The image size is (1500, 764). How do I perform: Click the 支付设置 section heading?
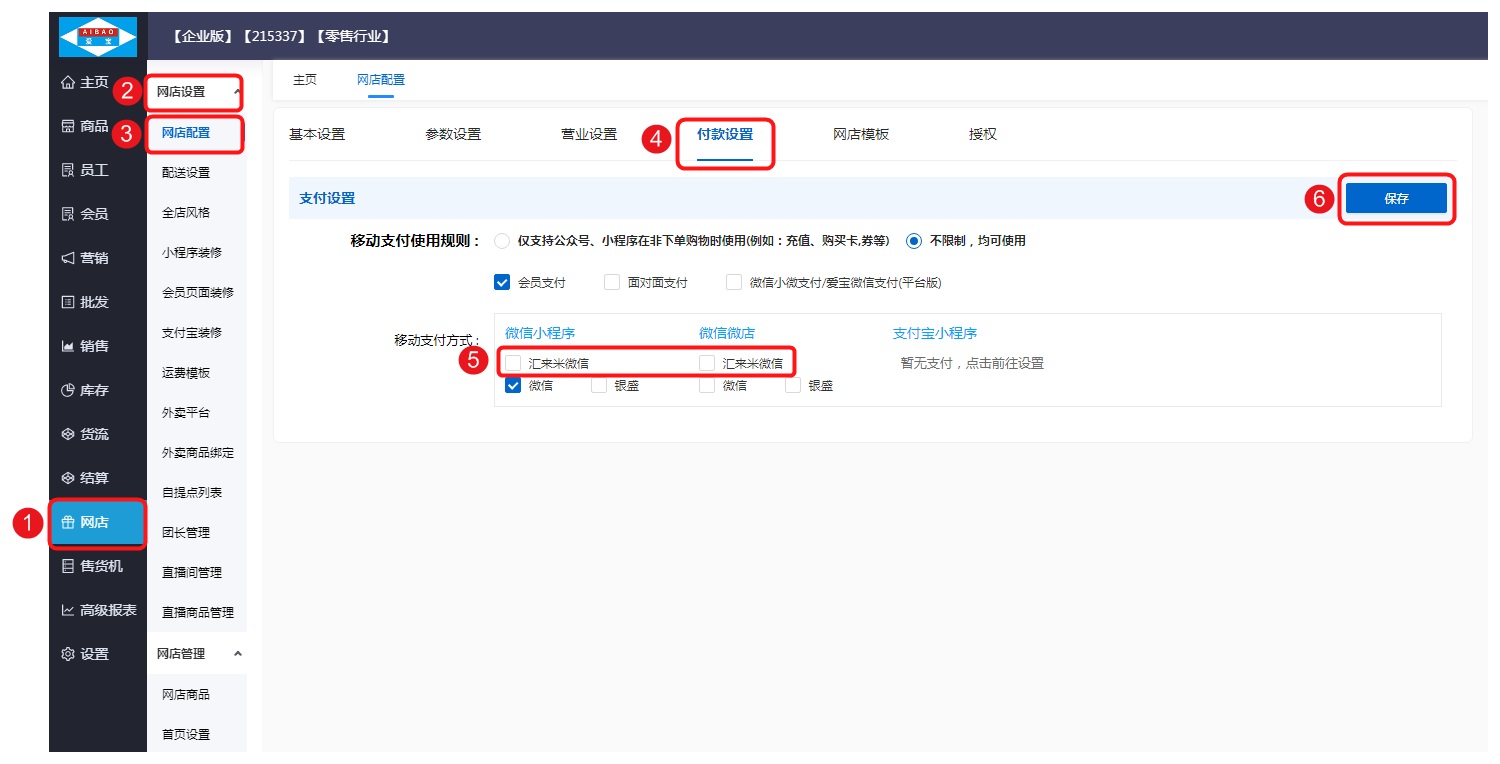(327, 198)
